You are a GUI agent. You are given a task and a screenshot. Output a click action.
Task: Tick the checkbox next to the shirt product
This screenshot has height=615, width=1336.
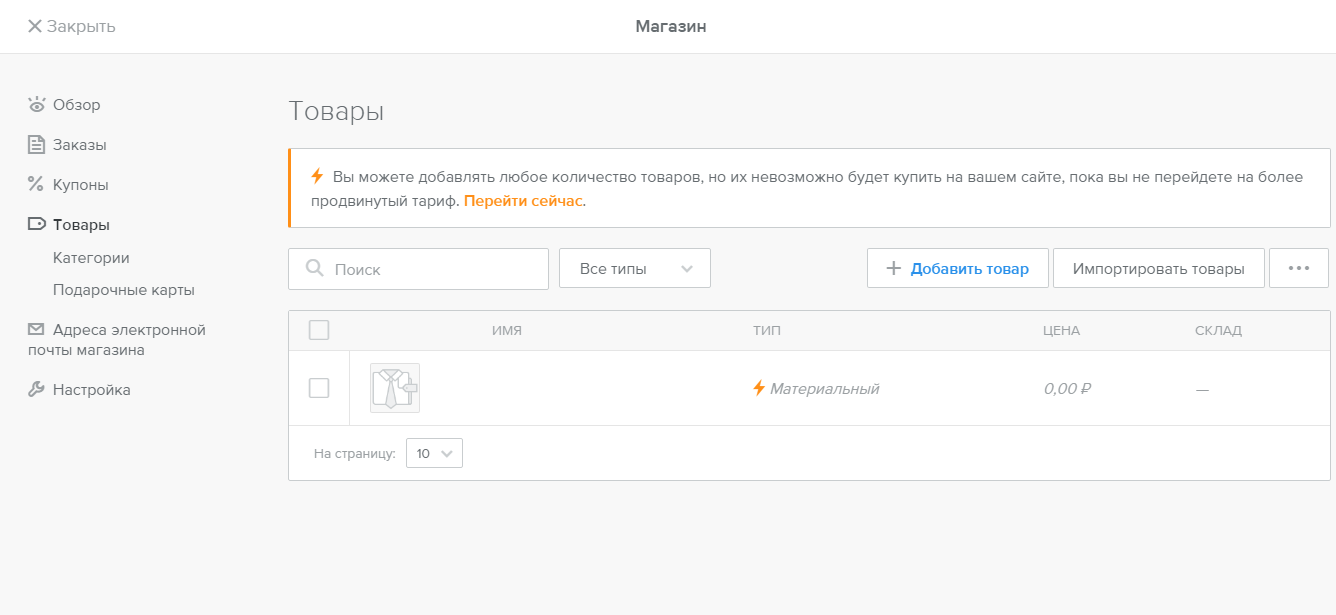[319, 388]
